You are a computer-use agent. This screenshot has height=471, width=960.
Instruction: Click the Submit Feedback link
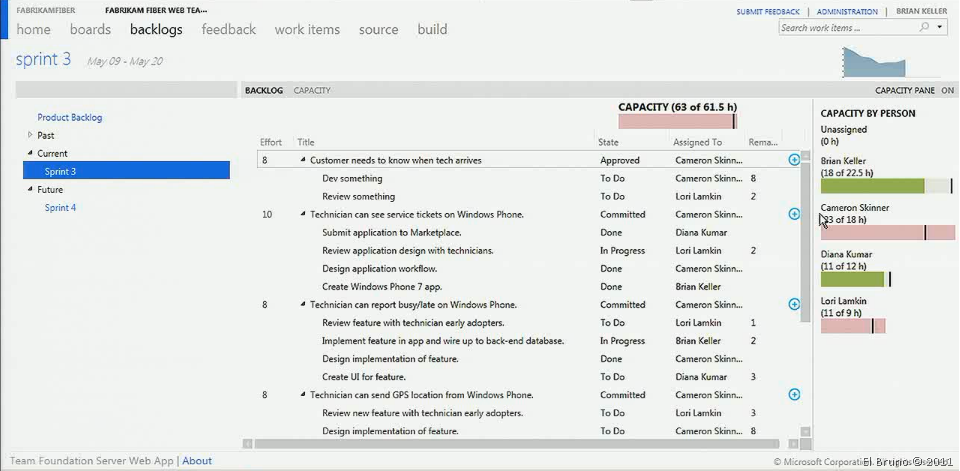(768, 12)
